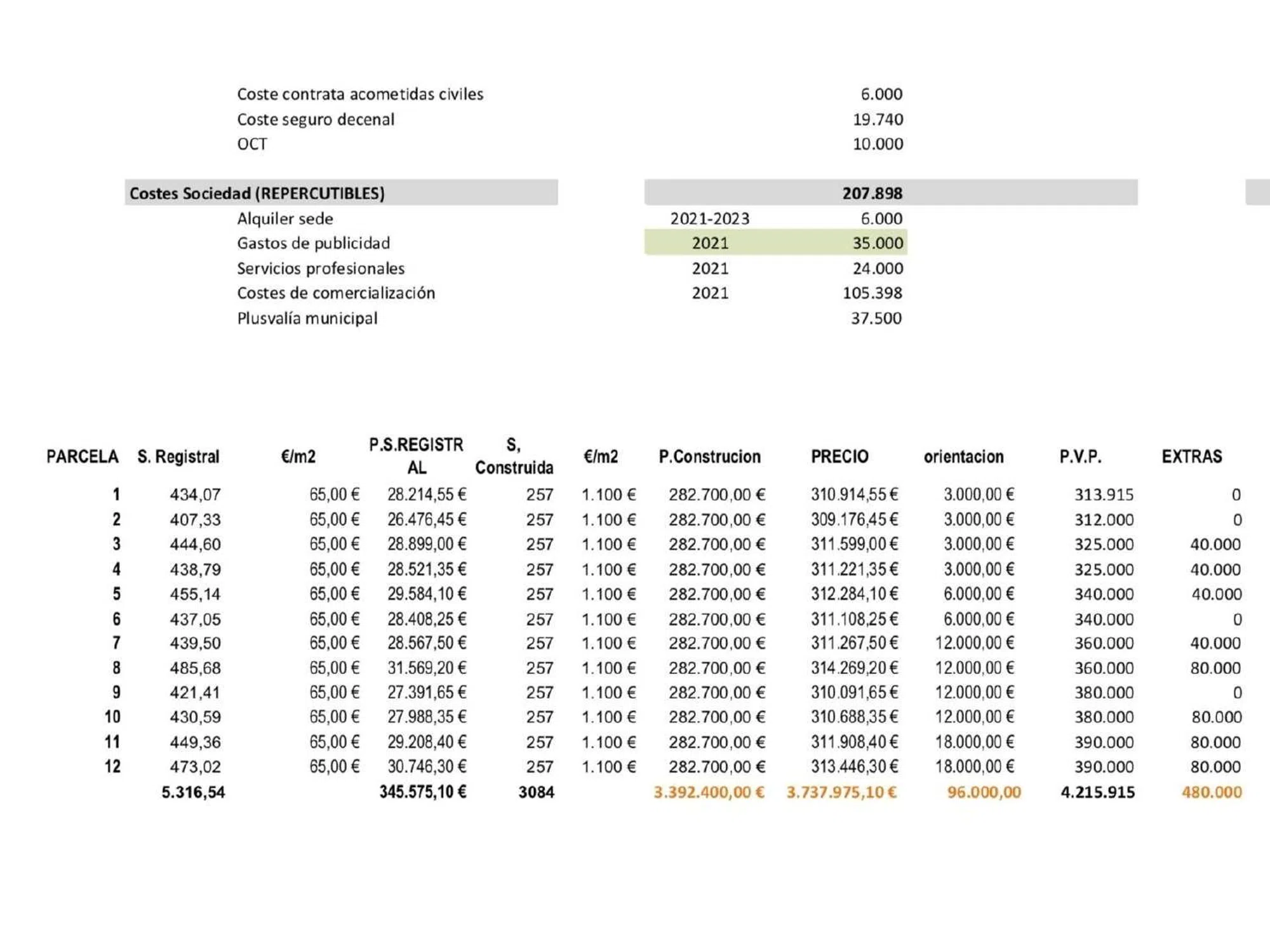Select the orange total 3.392.400,00 € cell
This screenshot has height=952, width=1270.
[709, 792]
